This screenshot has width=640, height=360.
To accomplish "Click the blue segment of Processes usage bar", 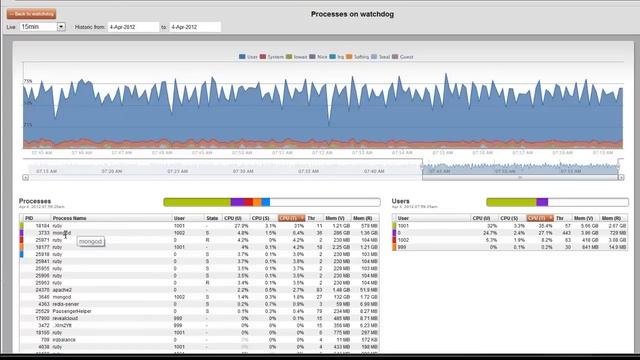I will [266, 202].
